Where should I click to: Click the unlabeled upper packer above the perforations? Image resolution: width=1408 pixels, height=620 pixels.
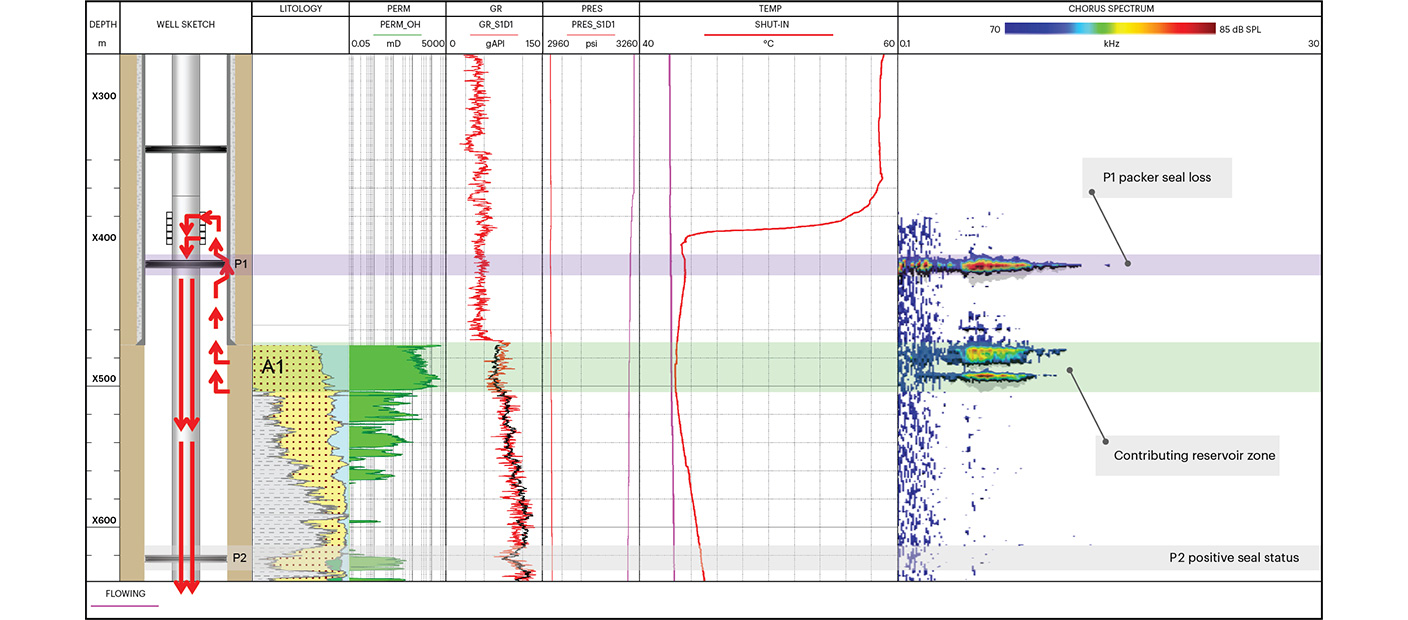pos(187,149)
